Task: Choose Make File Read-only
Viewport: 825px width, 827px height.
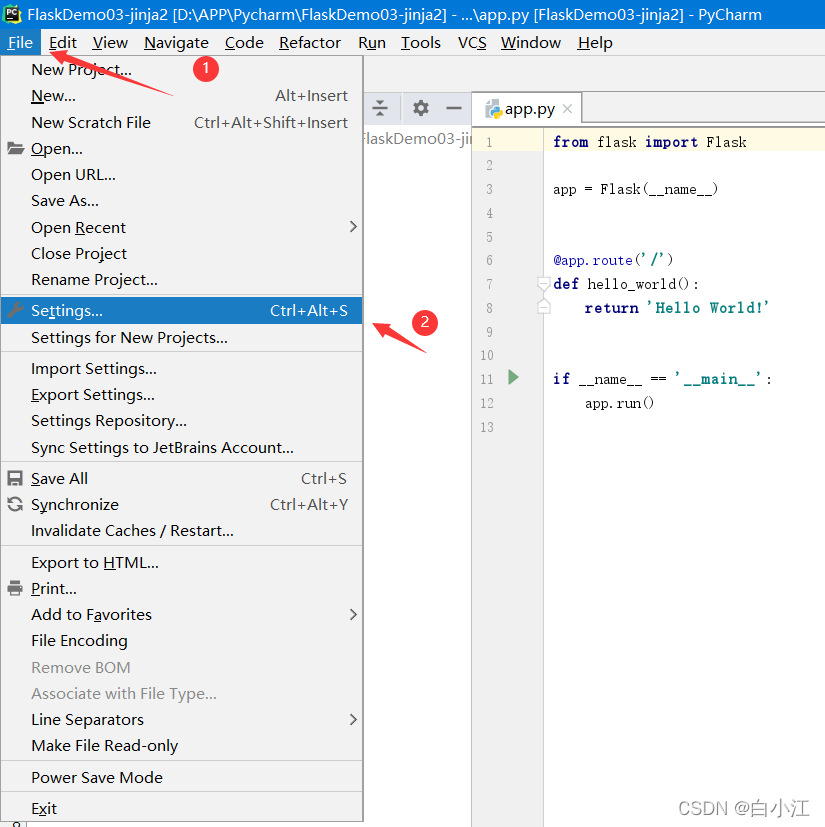Action: tap(181, 746)
